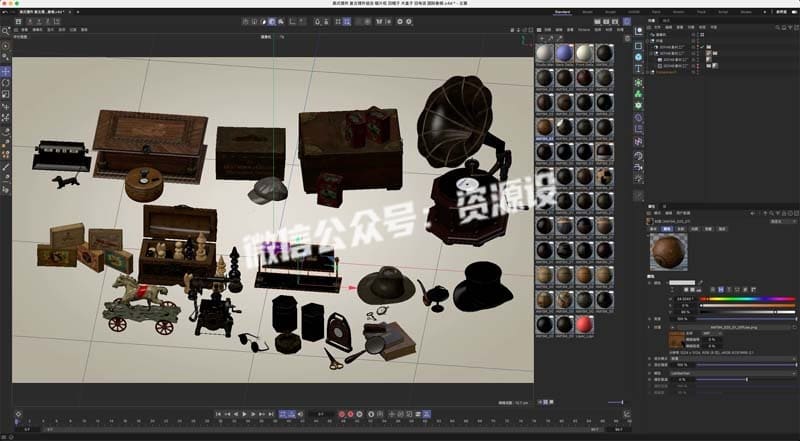Add a Text spline with the T icon
Viewport: 800px width, 441px height.
coord(638,68)
